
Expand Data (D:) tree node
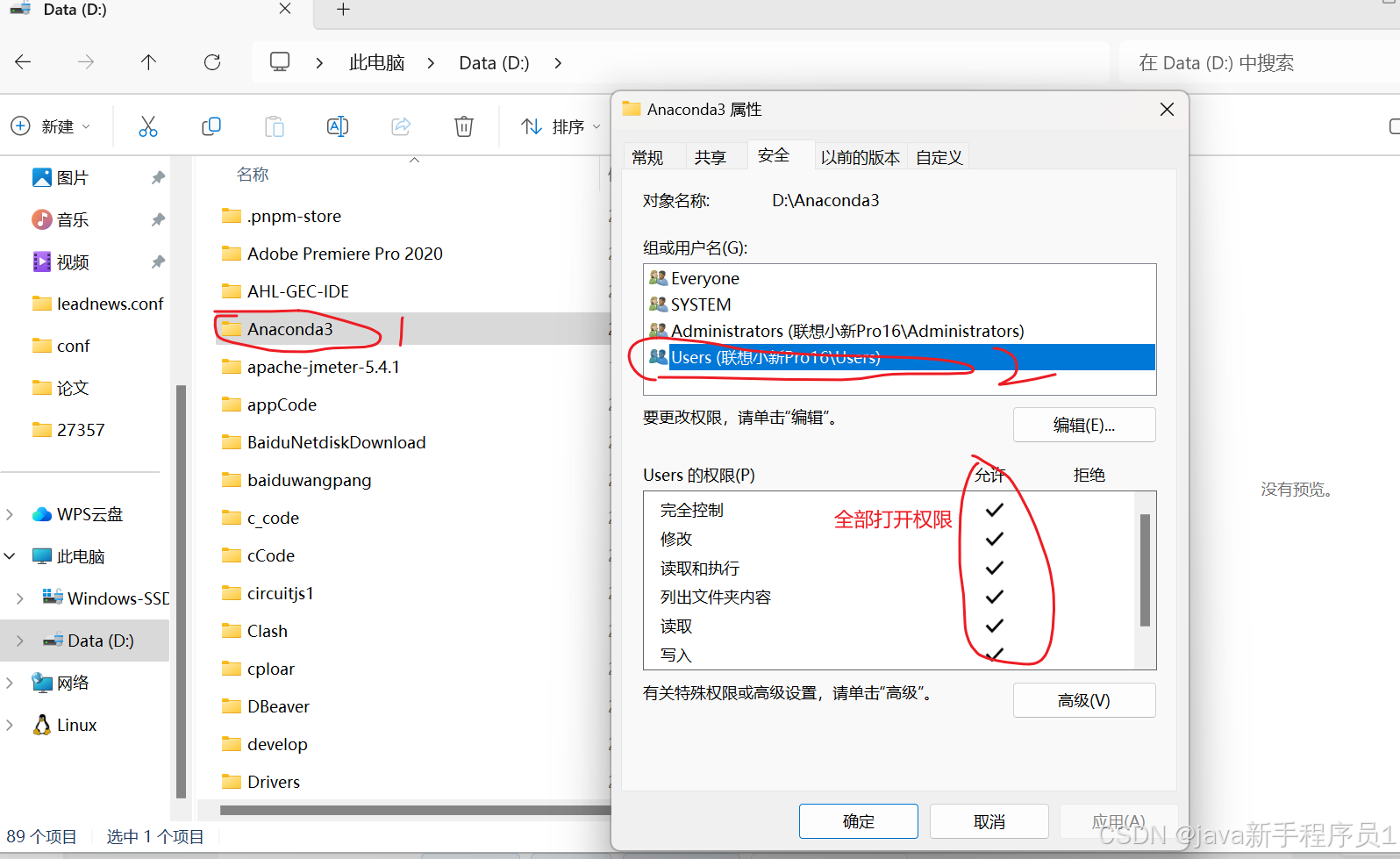[20, 641]
